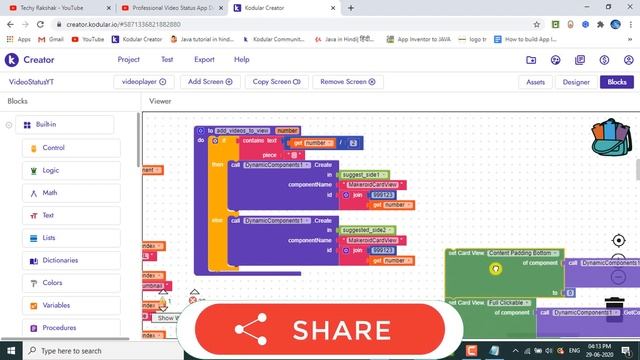Open the theme palette icon in header
The height and width of the screenshot is (360, 640).
pos(556,60)
